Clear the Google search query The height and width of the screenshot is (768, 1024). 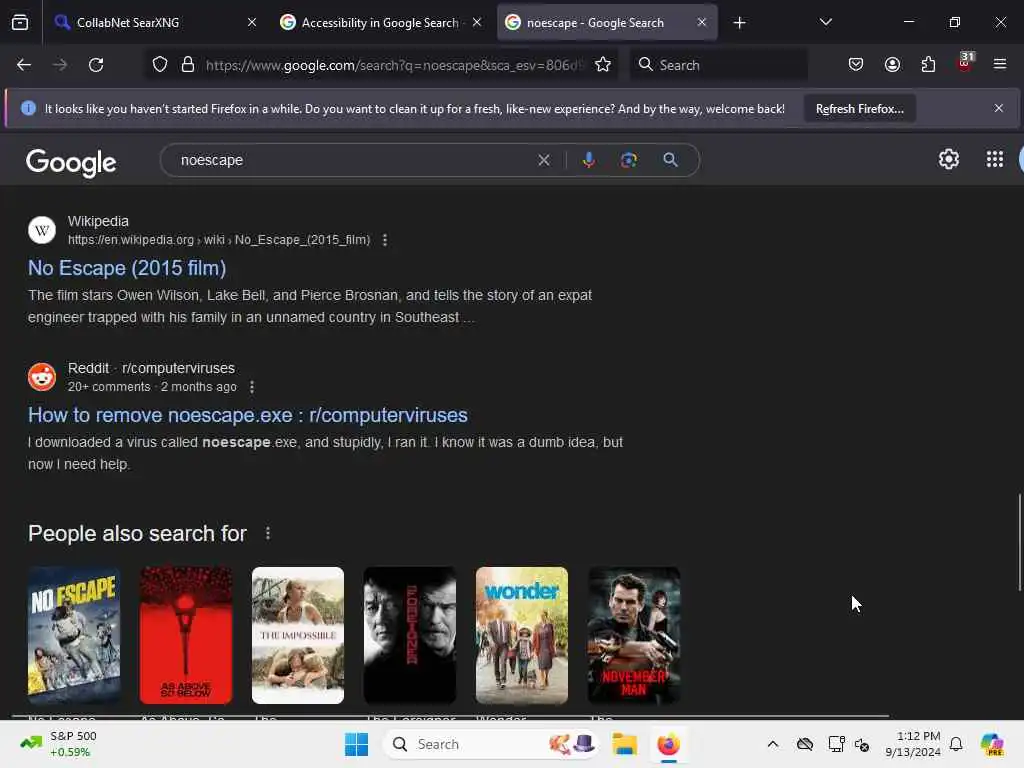click(x=543, y=160)
